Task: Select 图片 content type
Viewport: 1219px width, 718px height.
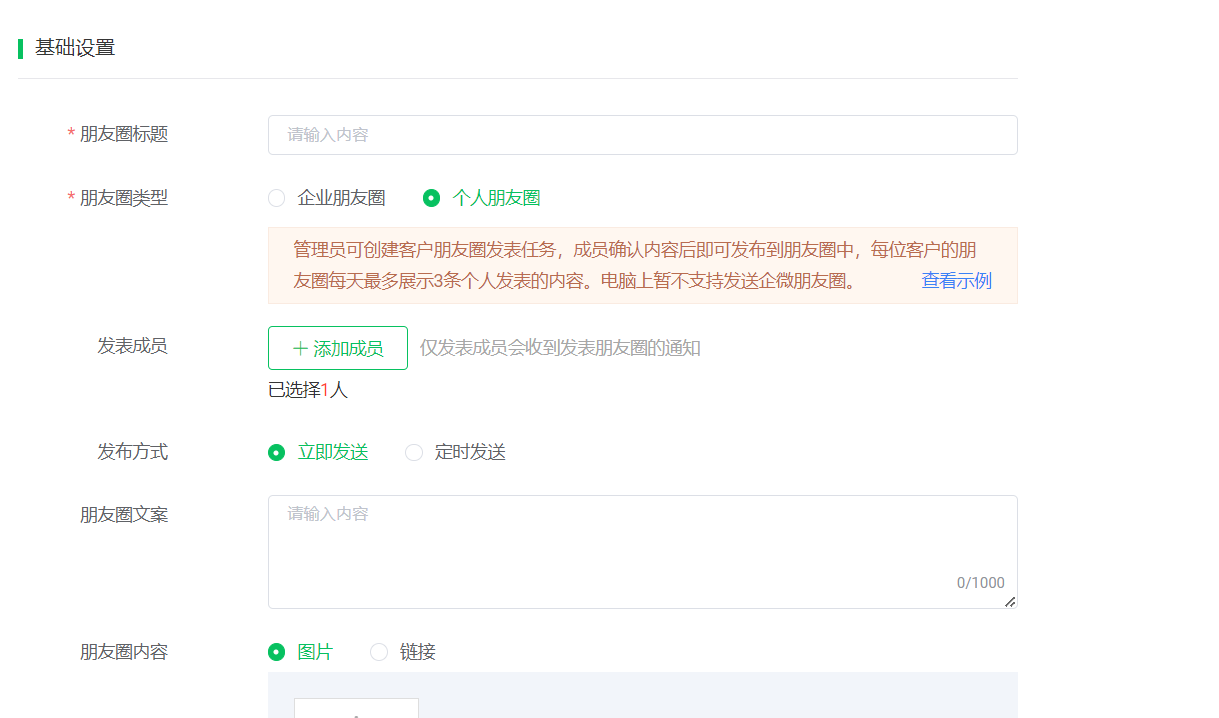Action: click(x=301, y=652)
